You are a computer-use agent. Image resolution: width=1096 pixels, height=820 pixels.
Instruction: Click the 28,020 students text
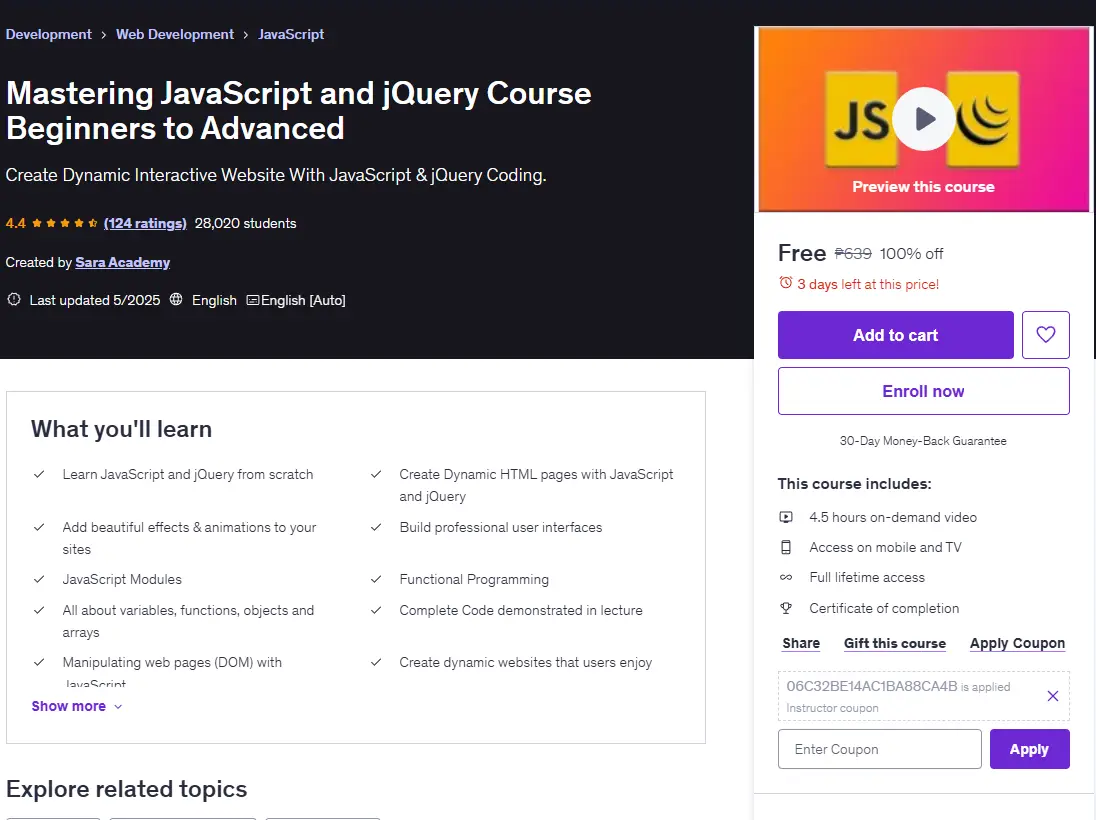(245, 223)
